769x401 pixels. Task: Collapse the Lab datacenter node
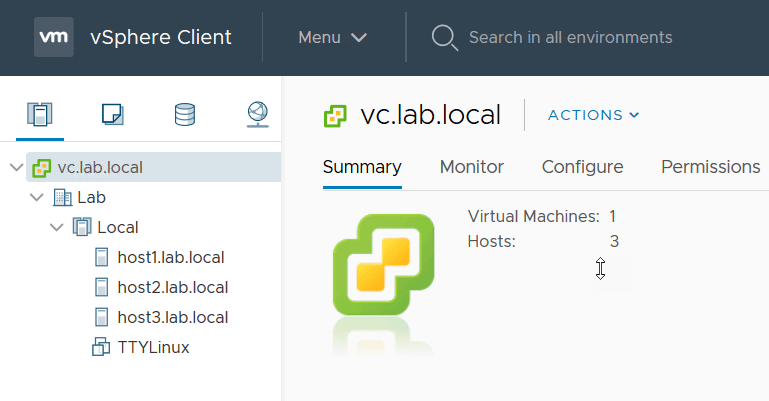pos(37,198)
